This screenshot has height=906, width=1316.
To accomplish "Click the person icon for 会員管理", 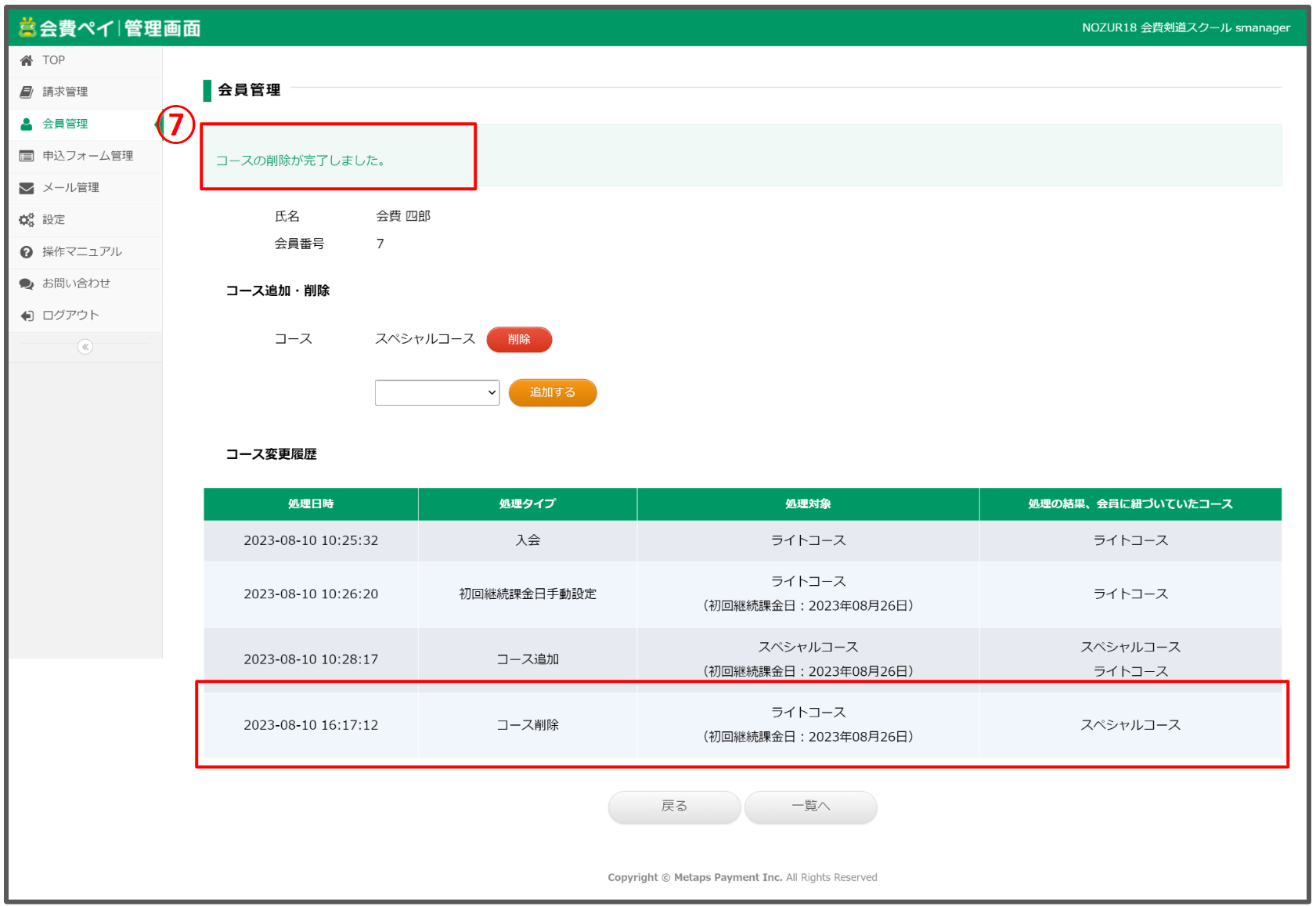I will click(27, 124).
